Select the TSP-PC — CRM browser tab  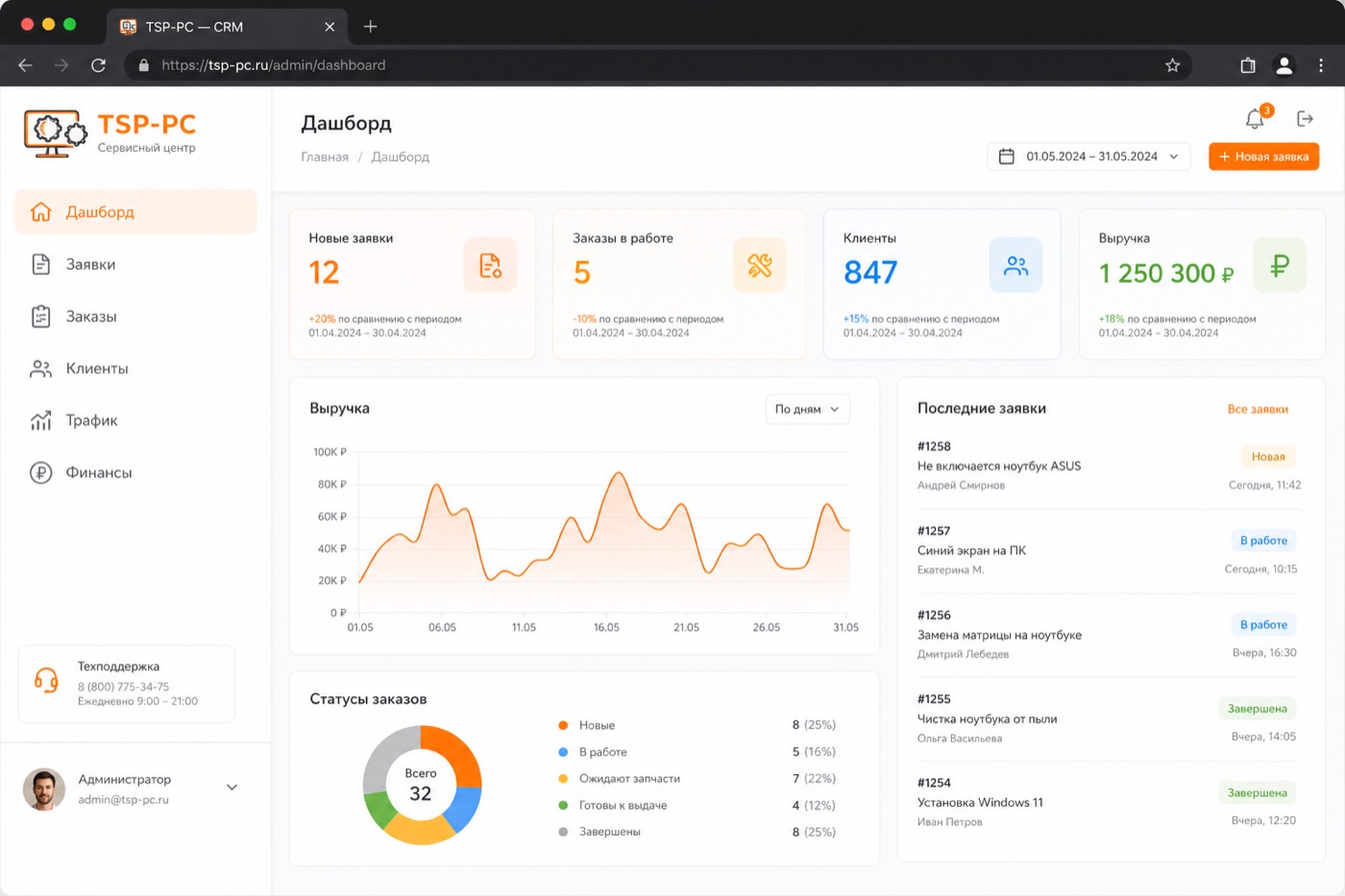227,27
